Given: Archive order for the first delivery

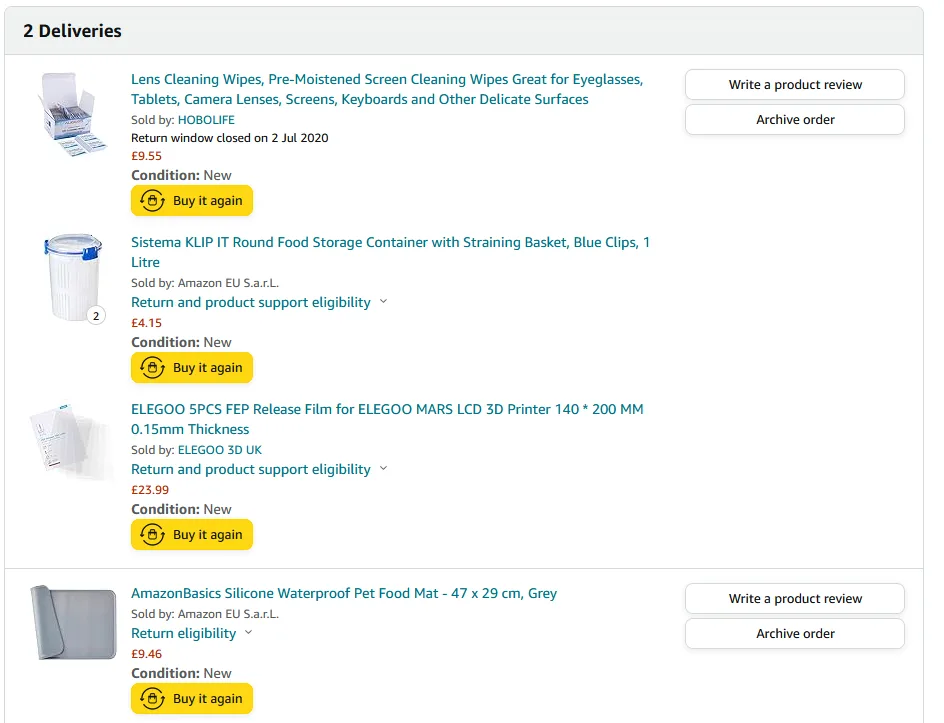Looking at the screenshot, I should tap(795, 119).
